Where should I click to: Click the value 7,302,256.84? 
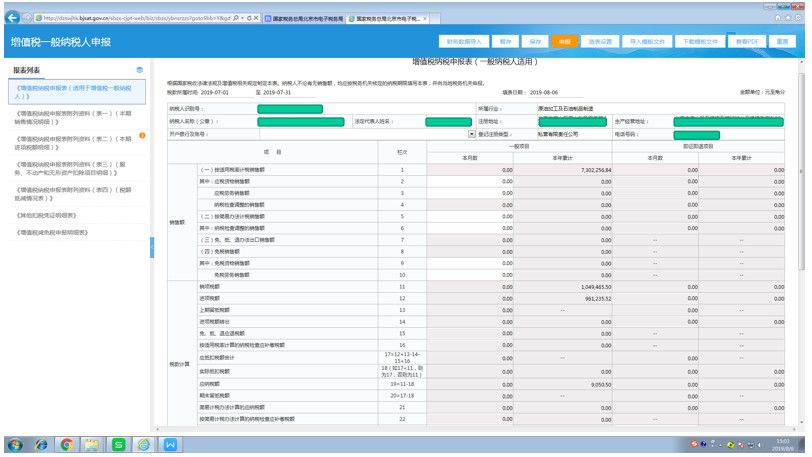click(x=596, y=170)
